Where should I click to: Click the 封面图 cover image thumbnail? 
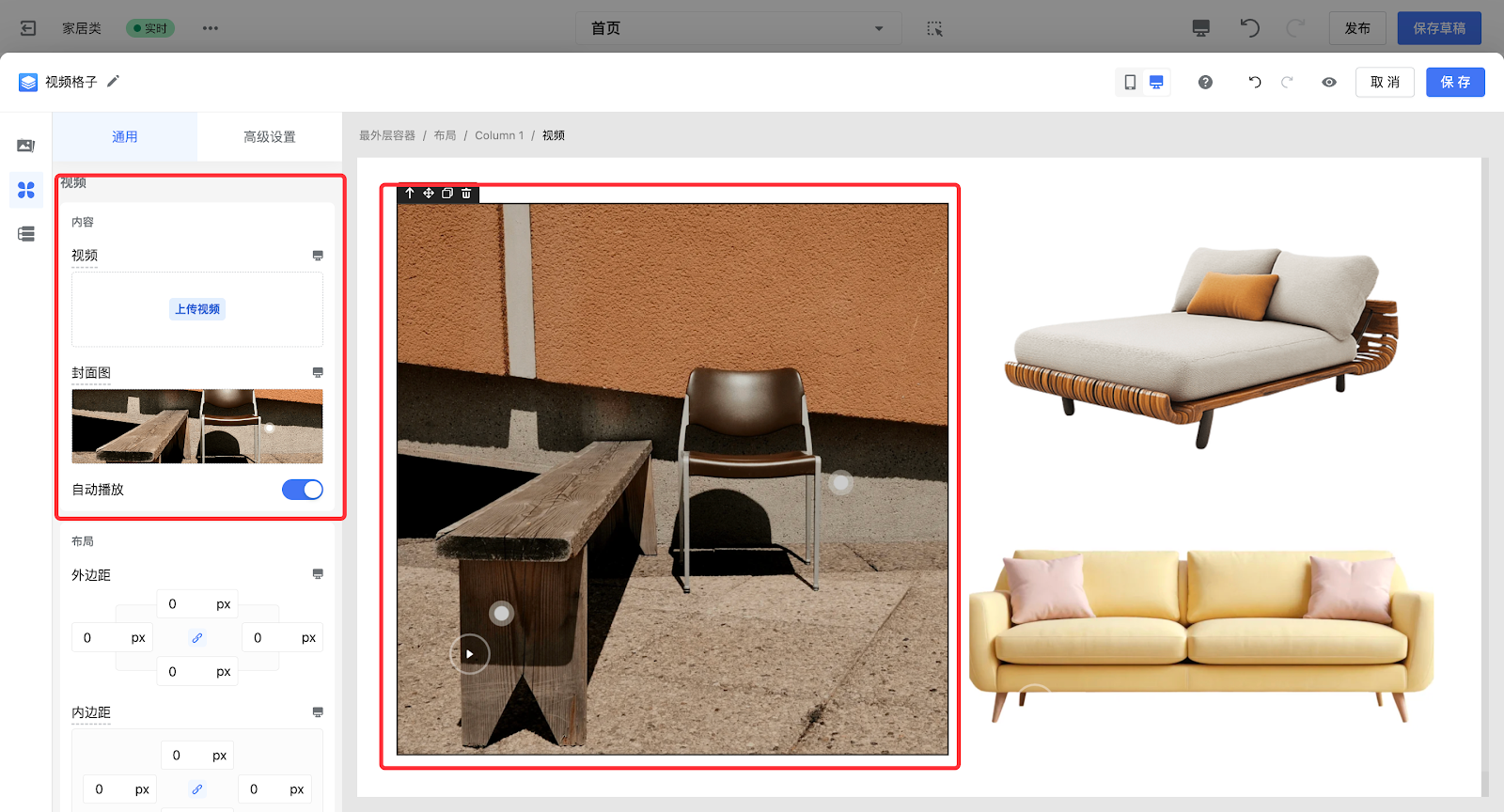tap(197, 427)
